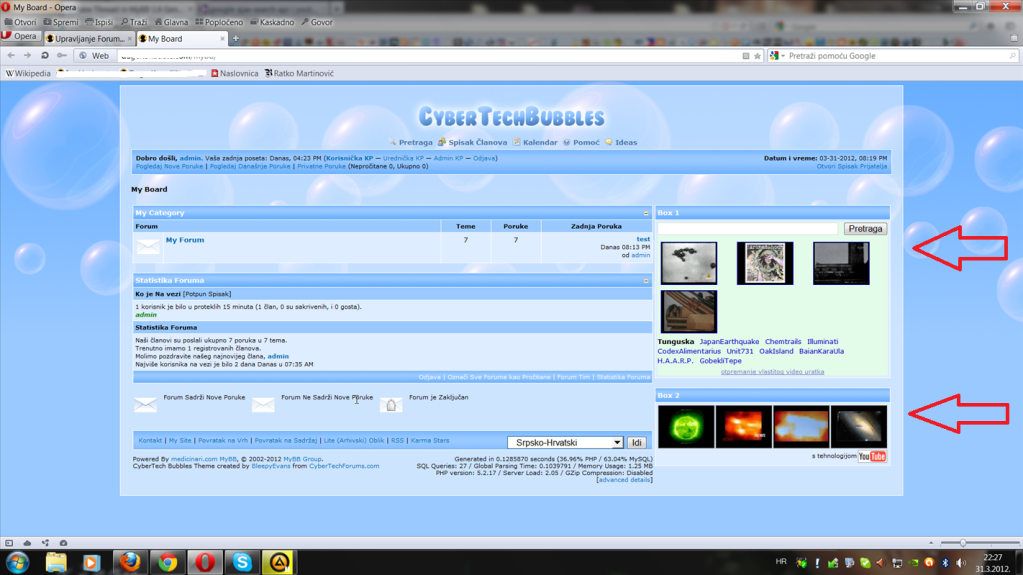Click the Spremi toolbar item
The height and width of the screenshot is (575, 1023).
click(x=61, y=22)
